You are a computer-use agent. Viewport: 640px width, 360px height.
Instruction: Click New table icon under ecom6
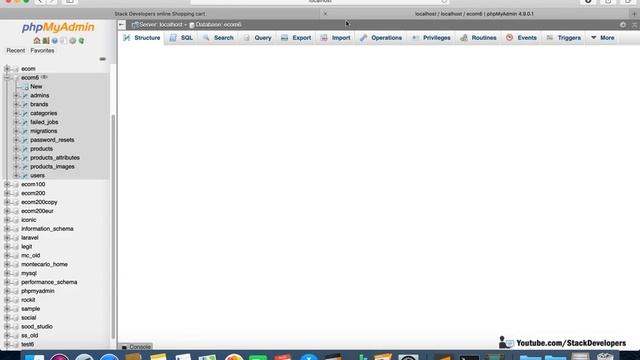click(x=25, y=87)
